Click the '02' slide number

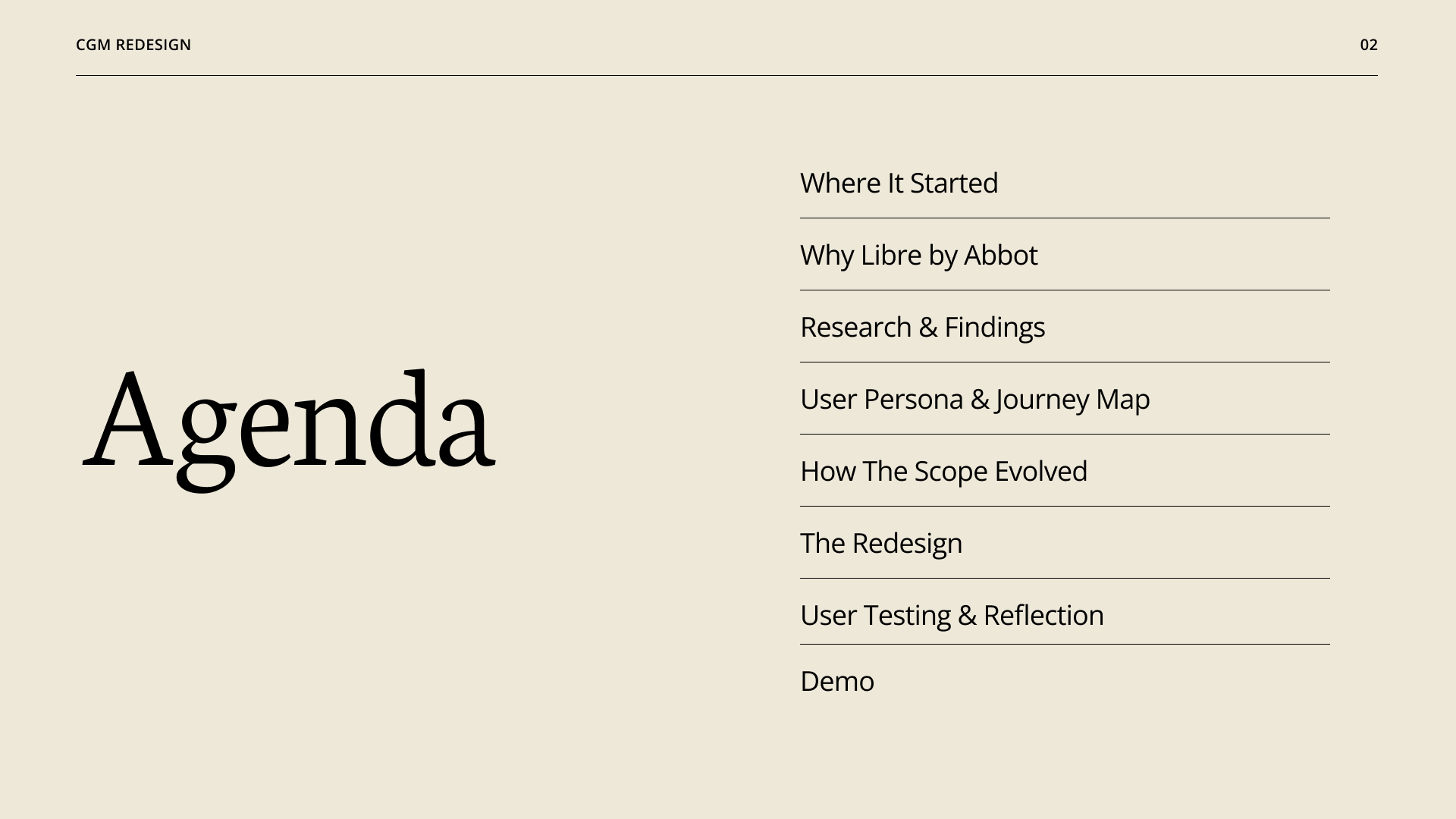1369,45
